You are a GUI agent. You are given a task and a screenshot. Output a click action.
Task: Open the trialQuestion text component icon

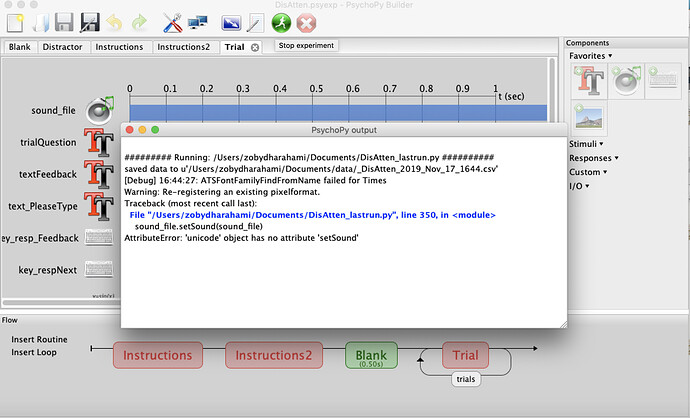pyautogui.click(x=99, y=142)
